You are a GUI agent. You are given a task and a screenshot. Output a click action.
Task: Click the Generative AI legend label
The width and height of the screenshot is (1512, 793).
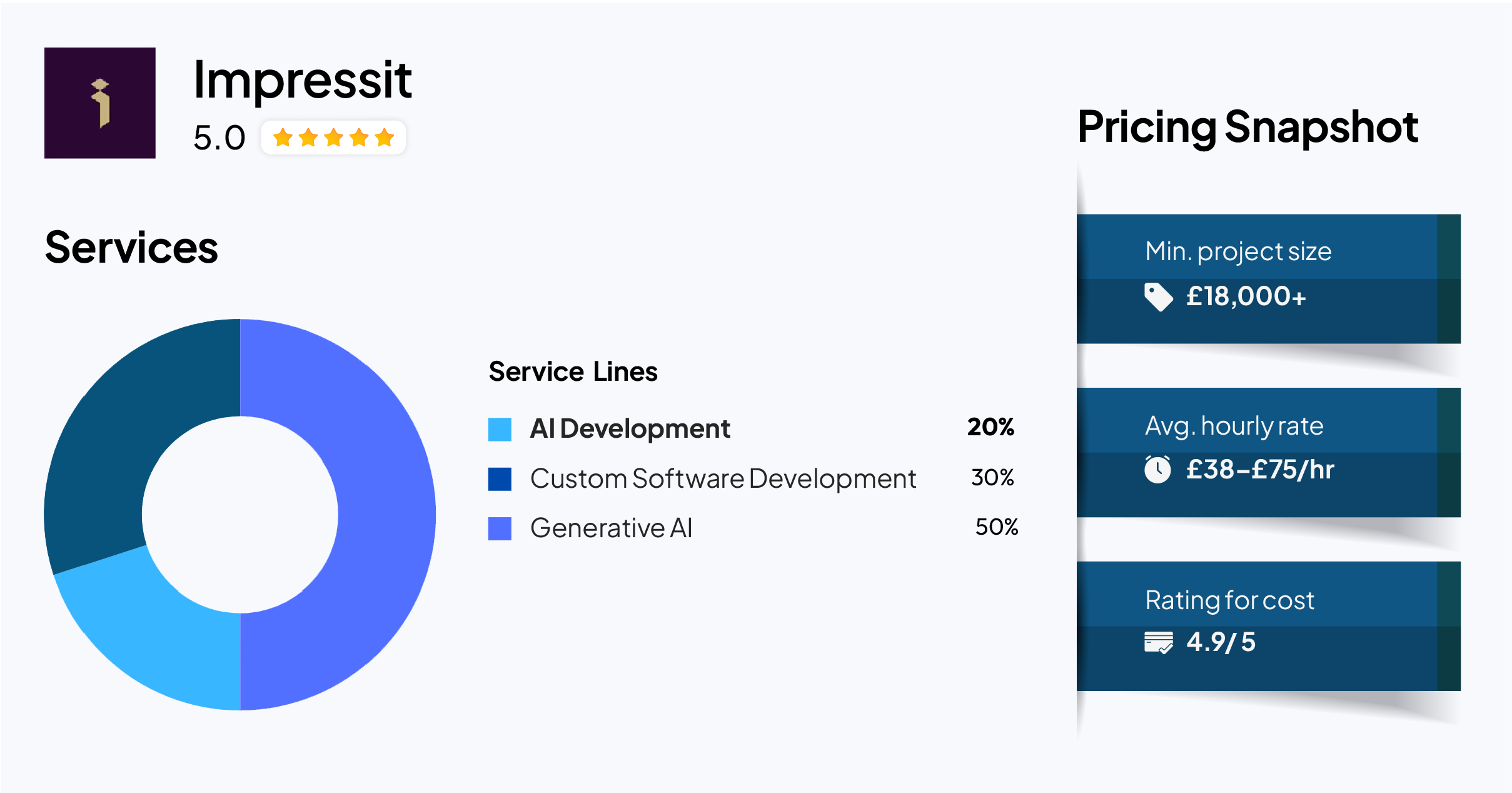point(612,528)
